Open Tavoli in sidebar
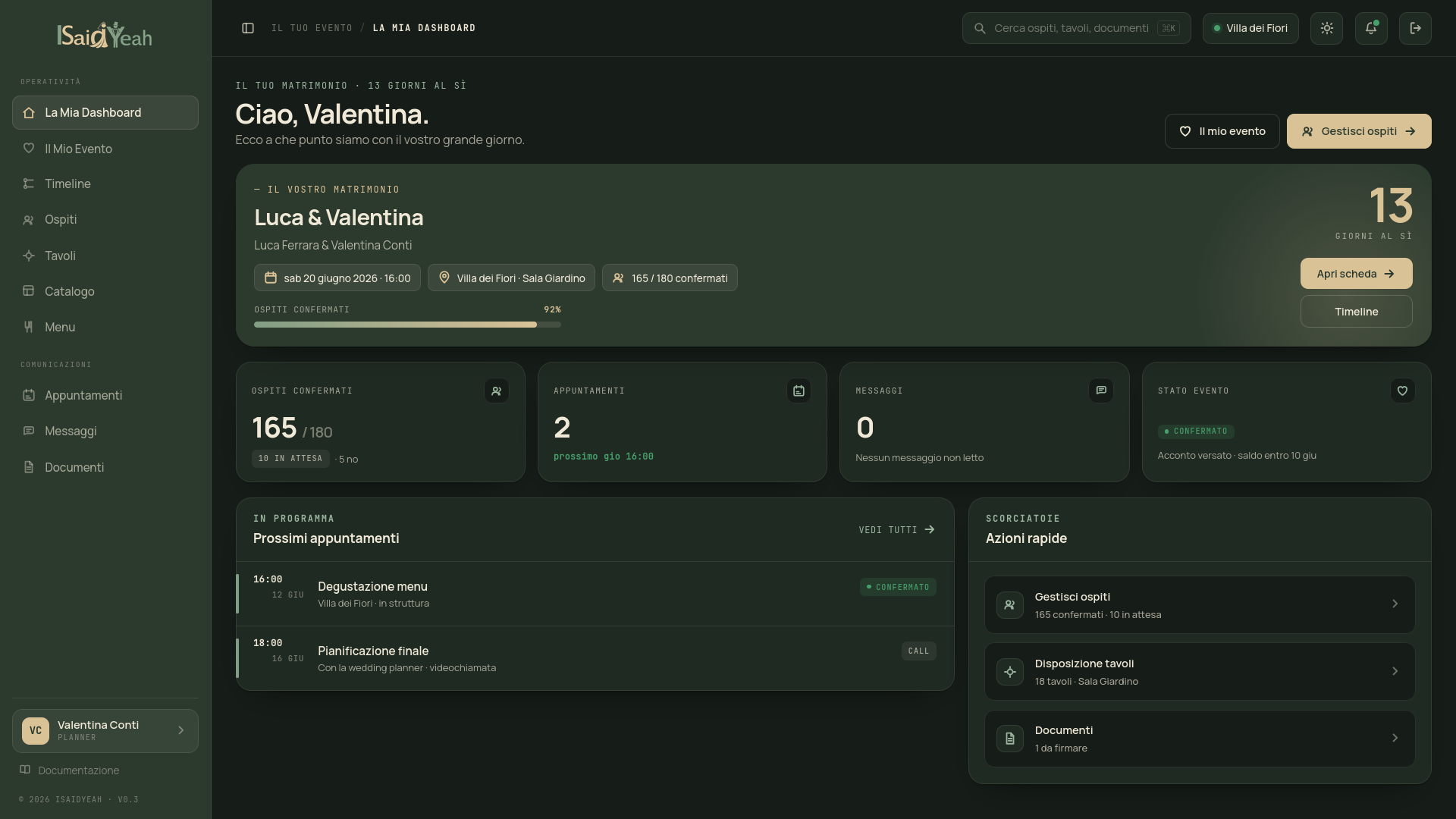 point(105,256)
